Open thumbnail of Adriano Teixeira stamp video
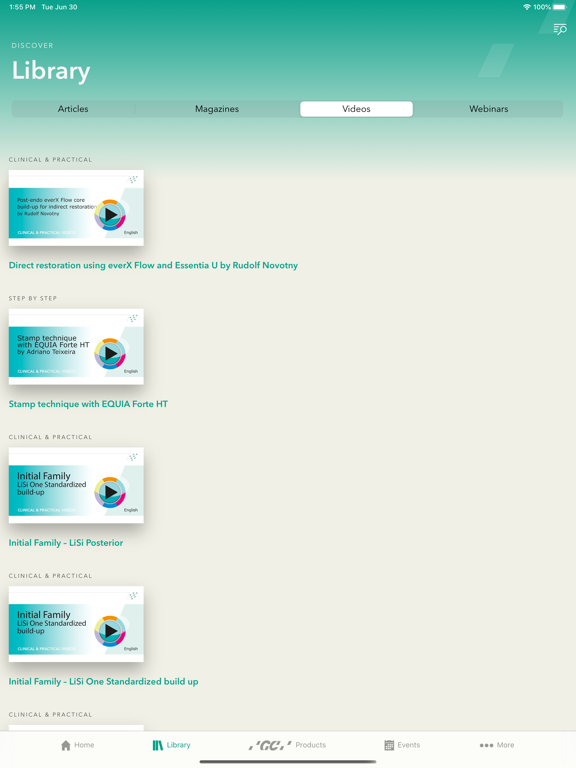The image size is (576, 768). click(76, 346)
